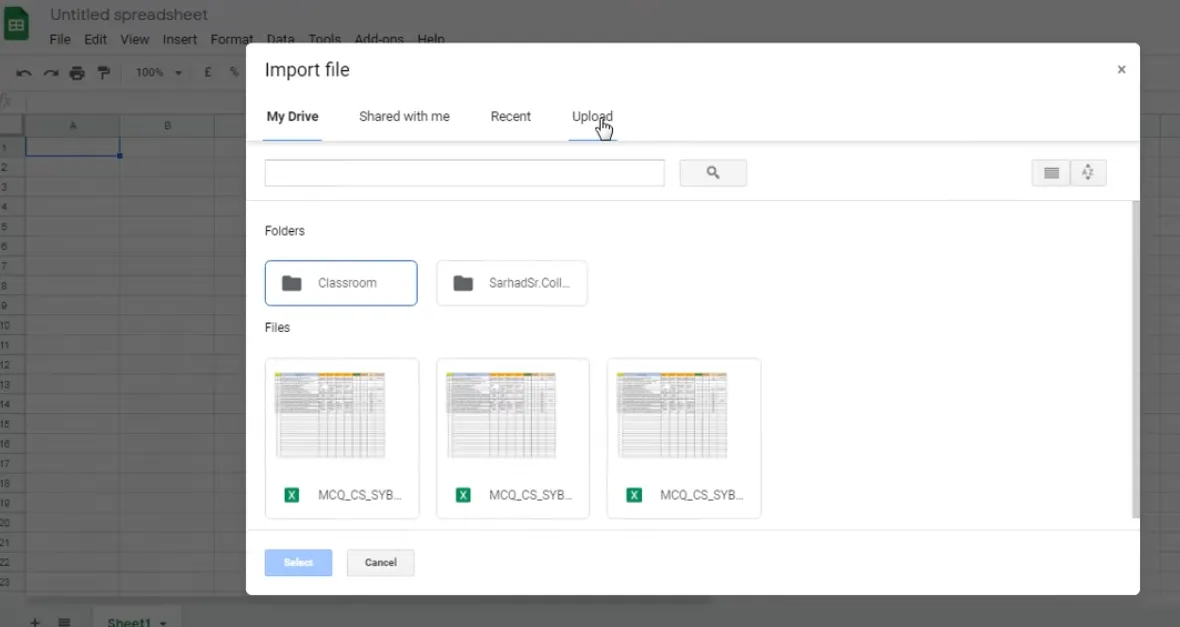Open the Sheet1 tab dropdown arrow
This screenshot has width=1180, height=627.
[163, 622]
